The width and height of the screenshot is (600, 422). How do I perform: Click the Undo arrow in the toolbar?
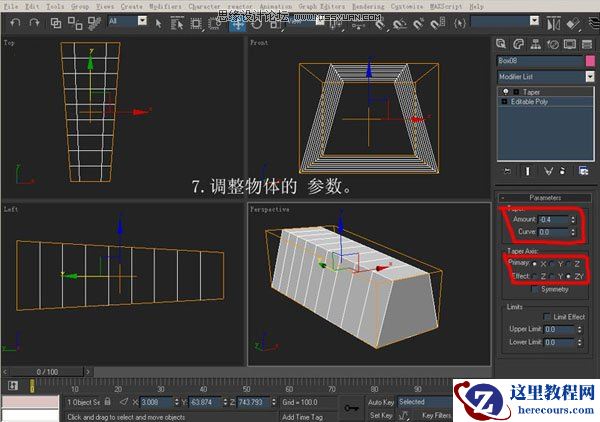pyautogui.click(x=15, y=23)
